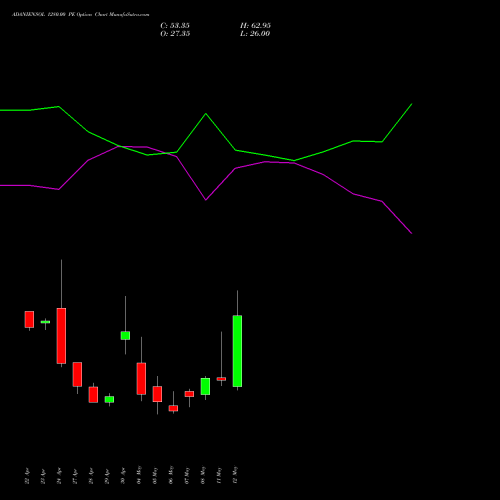Click the opening price value O: 27.35
The height and width of the screenshot is (500, 500).
tap(175, 34)
